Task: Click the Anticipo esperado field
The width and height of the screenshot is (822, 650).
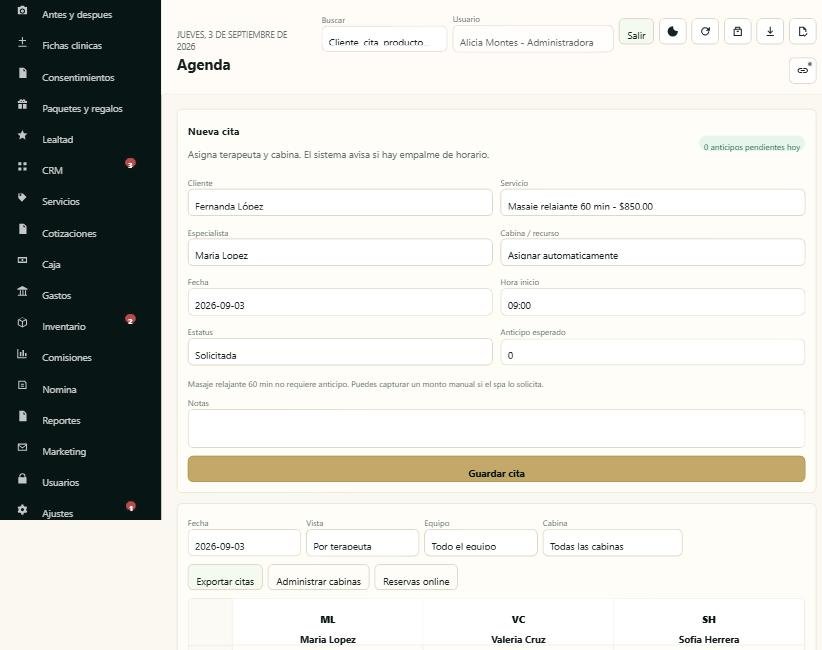Action: (652, 352)
